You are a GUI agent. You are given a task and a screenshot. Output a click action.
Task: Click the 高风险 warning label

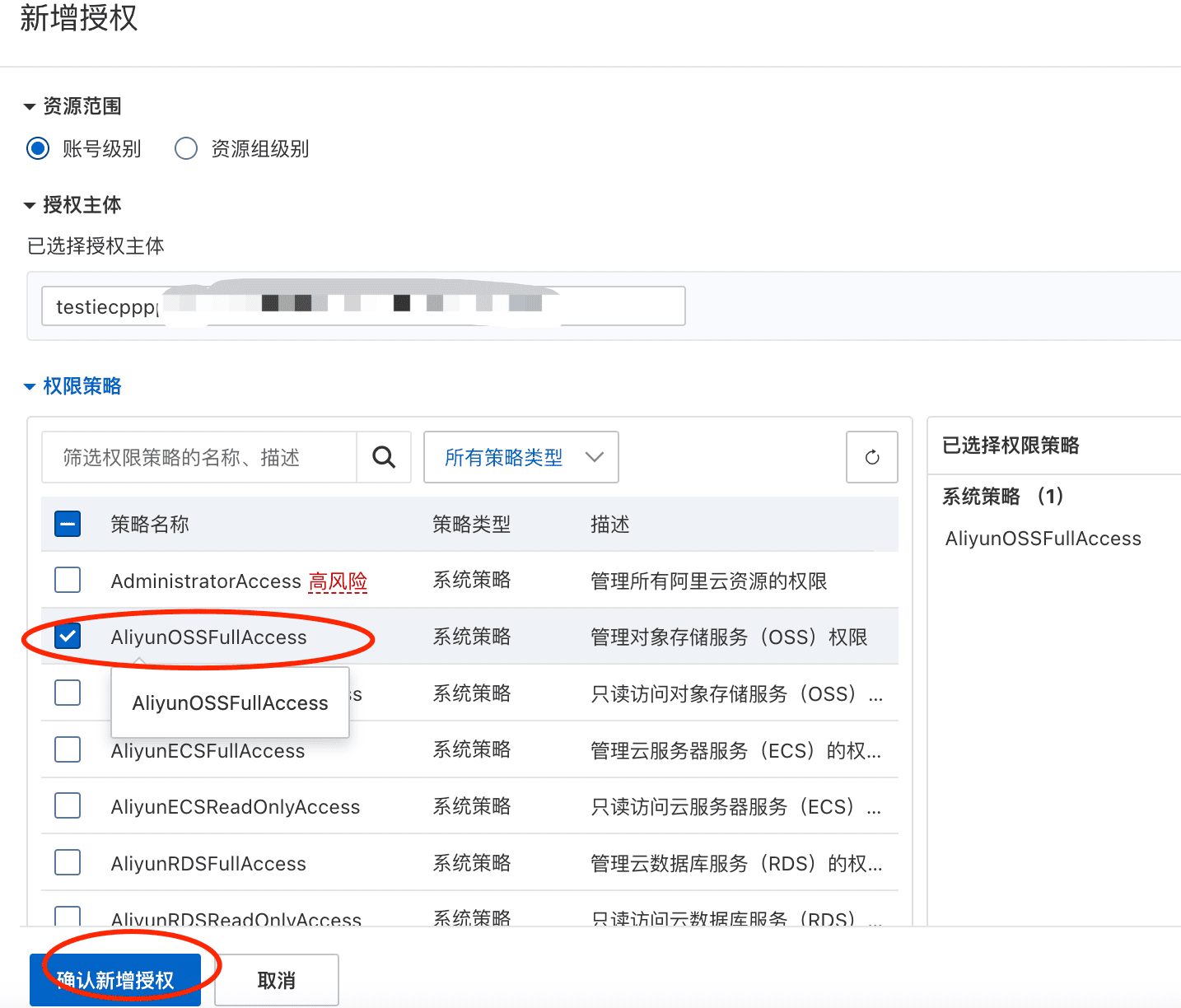[x=338, y=581]
